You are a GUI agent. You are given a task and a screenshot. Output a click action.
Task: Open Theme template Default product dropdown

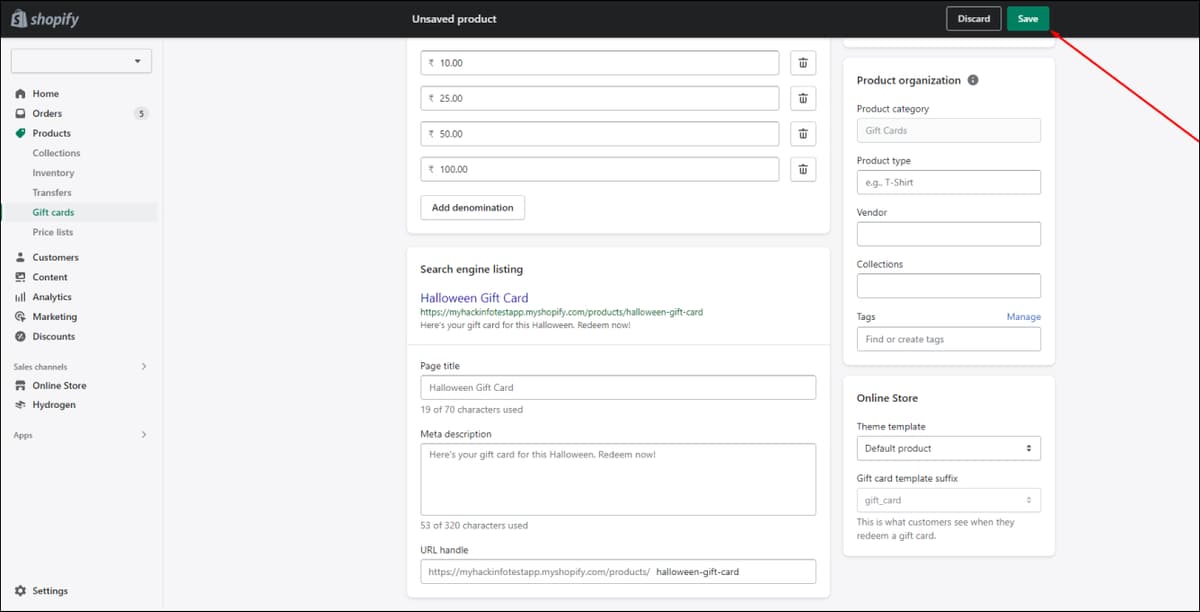pyautogui.click(x=948, y=448)
